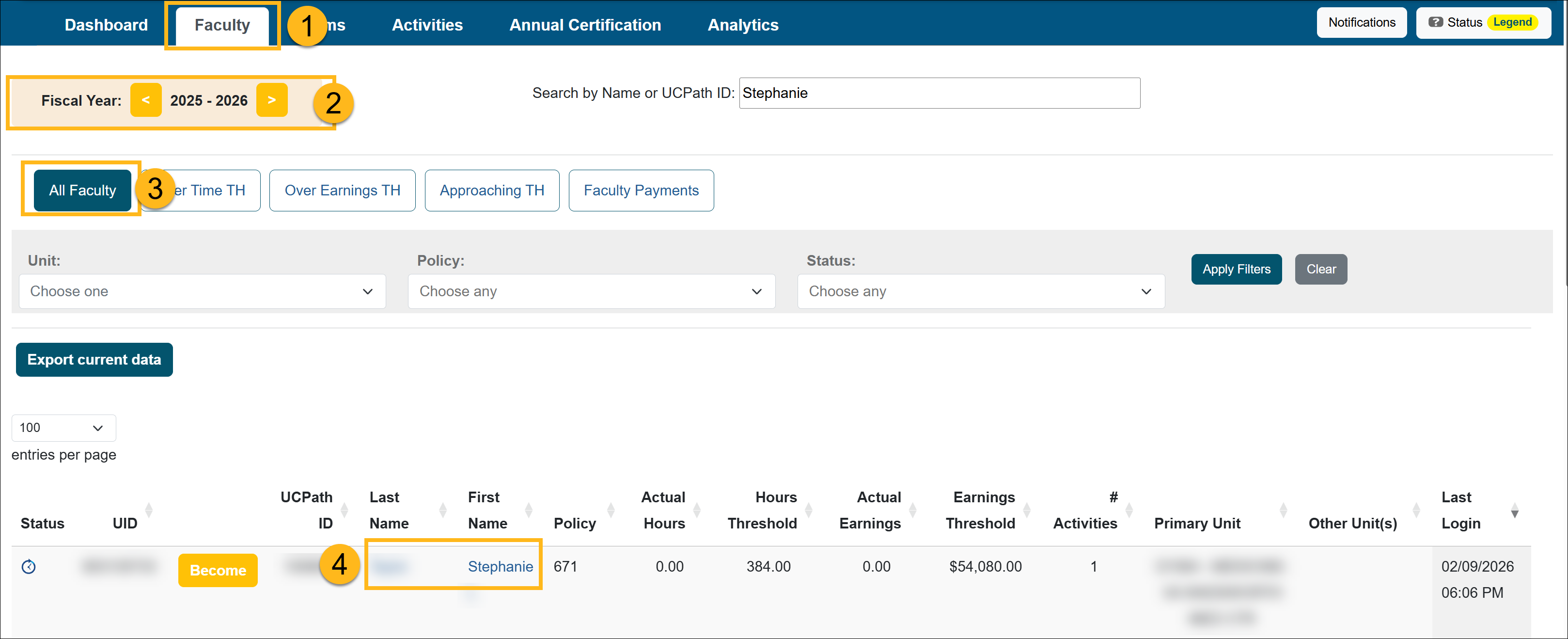Select the Faculty Payments filter

pos(641,190)
